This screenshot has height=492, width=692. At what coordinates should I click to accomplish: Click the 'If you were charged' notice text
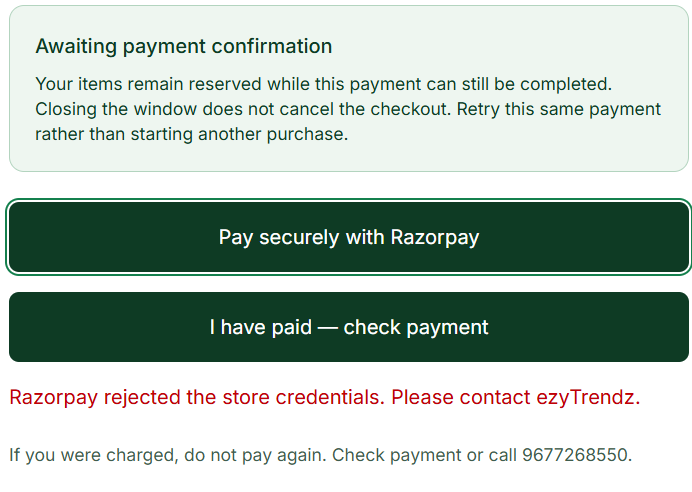tap(321, 454)
